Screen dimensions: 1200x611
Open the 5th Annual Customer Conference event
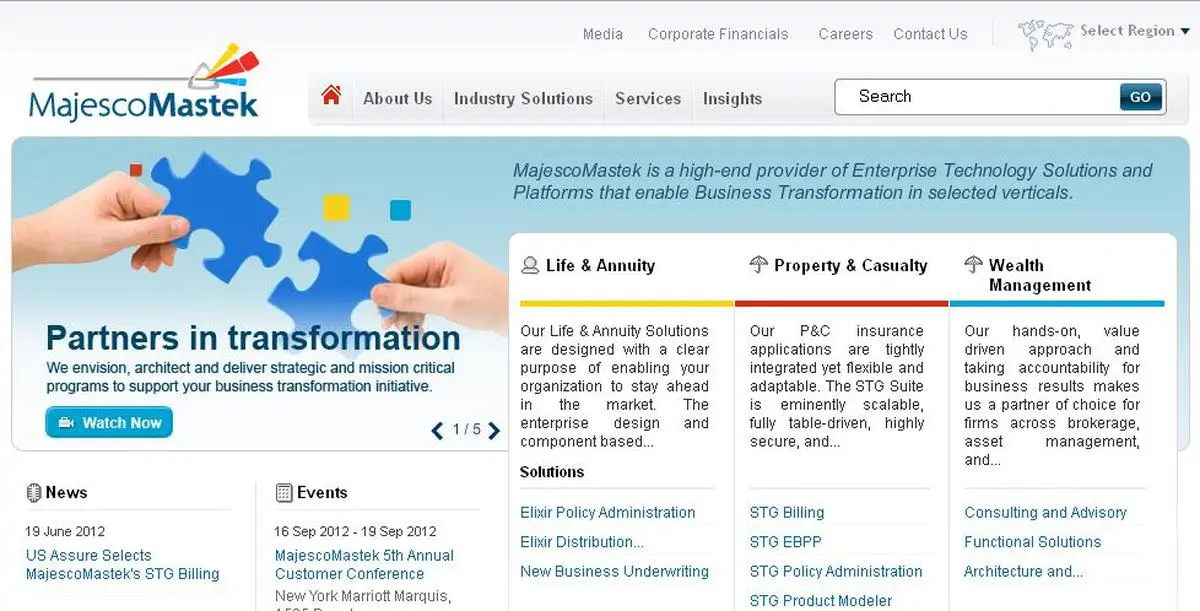point(364,564)
